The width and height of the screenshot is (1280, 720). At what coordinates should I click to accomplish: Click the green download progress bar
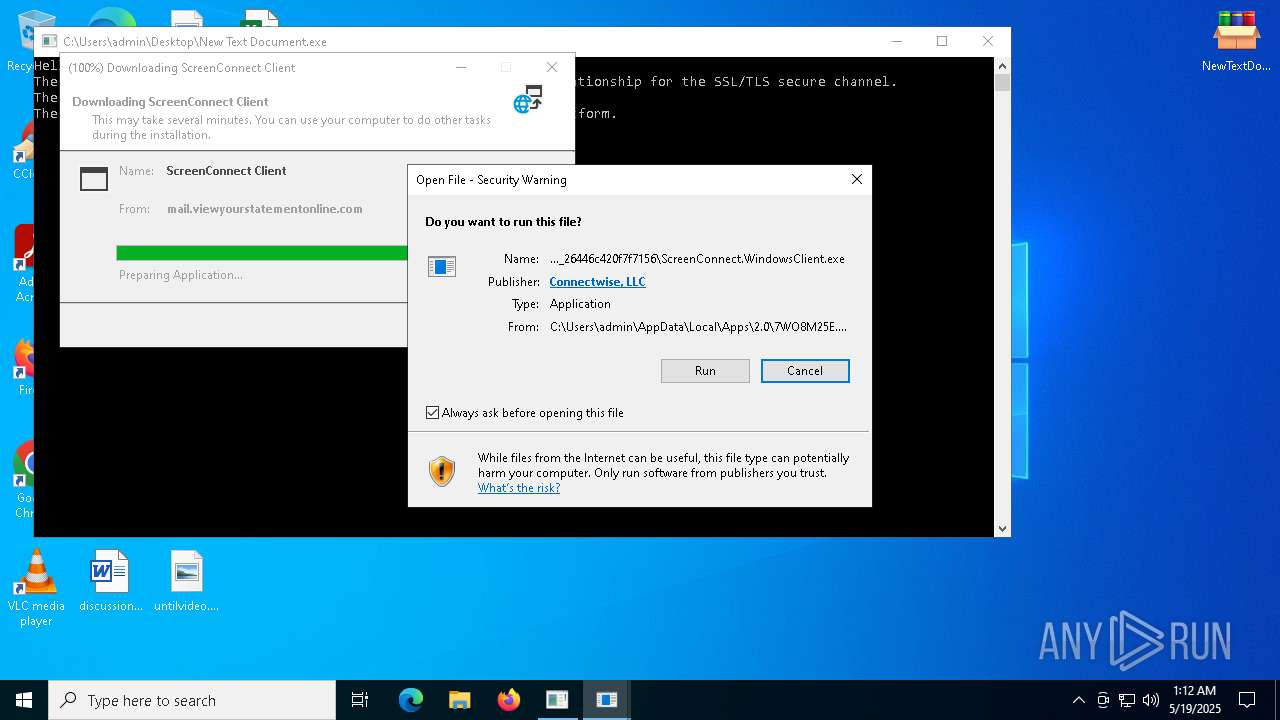pyautogui.click(x=262, y=253)
